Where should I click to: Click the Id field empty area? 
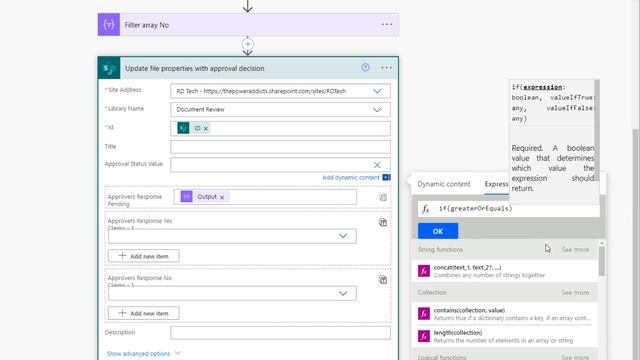pos(300,128)
